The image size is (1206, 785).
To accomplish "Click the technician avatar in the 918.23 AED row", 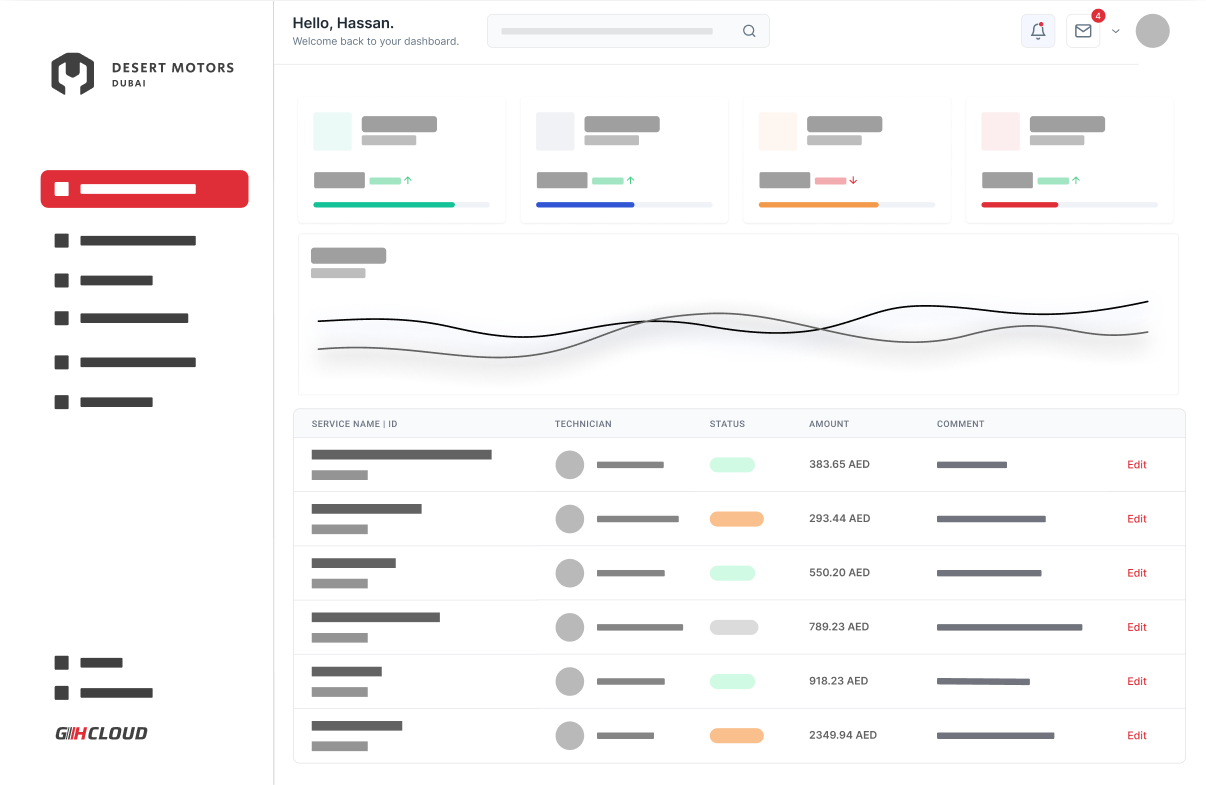I will [570, 681].
